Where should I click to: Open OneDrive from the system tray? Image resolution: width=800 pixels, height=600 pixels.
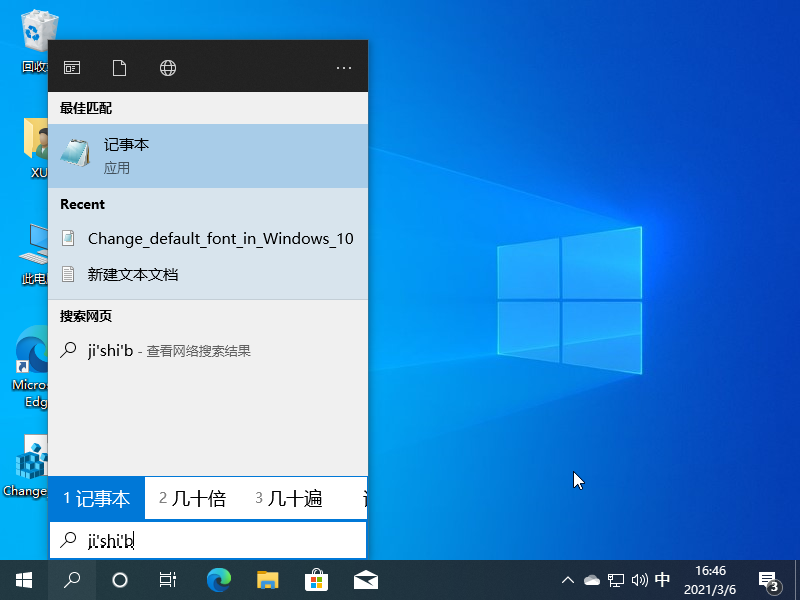pyautogui.click(x=593, y=578)
